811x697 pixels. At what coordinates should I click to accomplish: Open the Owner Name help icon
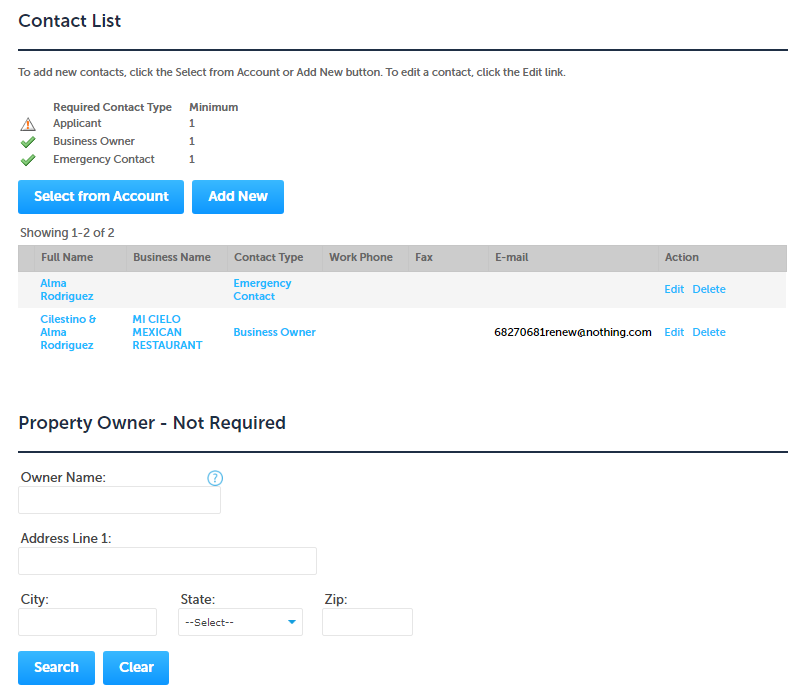pos(215,478)
